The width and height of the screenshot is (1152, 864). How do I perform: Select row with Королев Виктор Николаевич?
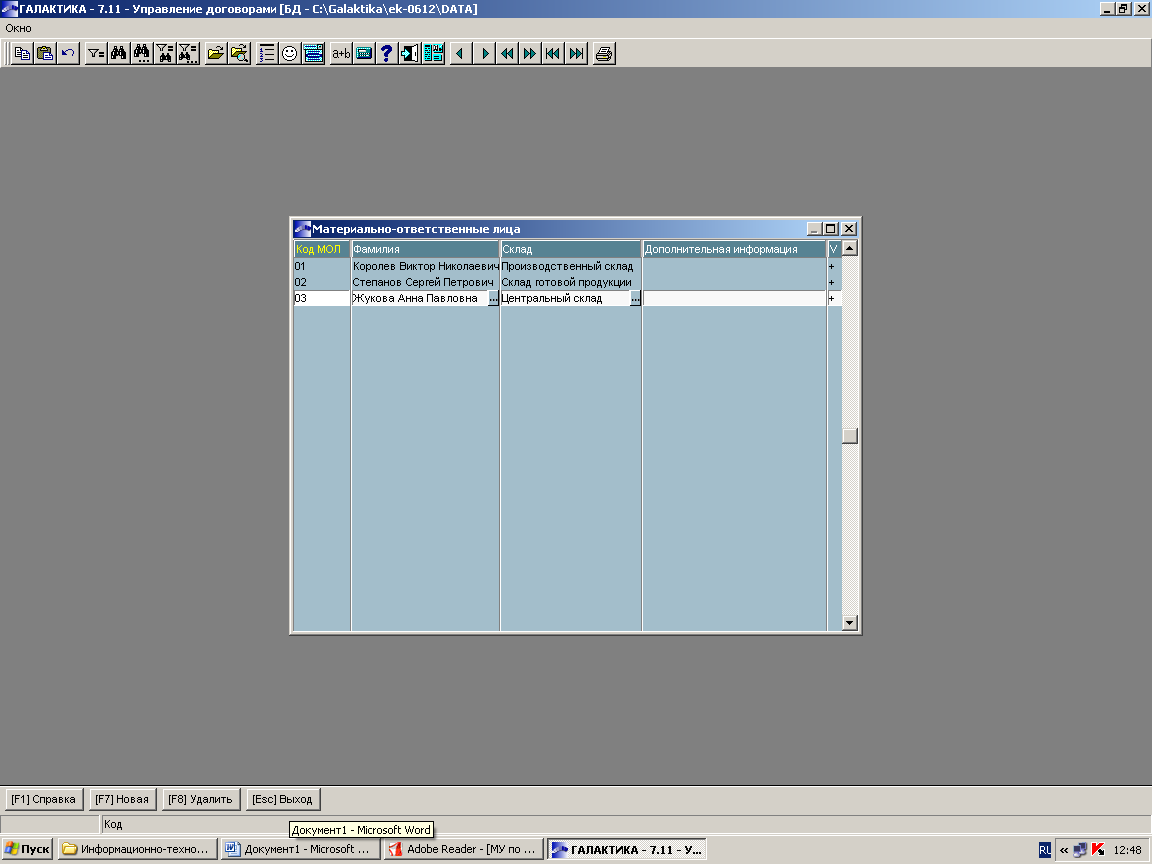point(425,267)
